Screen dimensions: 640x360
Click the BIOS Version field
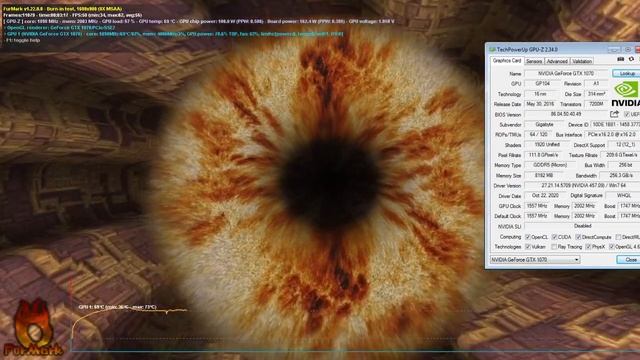point(566,114)
